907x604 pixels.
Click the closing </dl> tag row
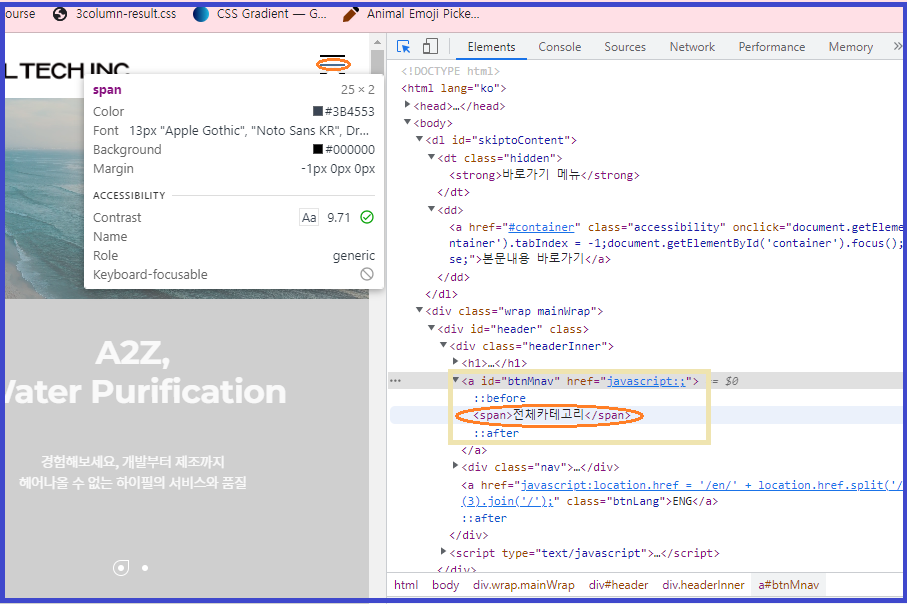(441, 294)
